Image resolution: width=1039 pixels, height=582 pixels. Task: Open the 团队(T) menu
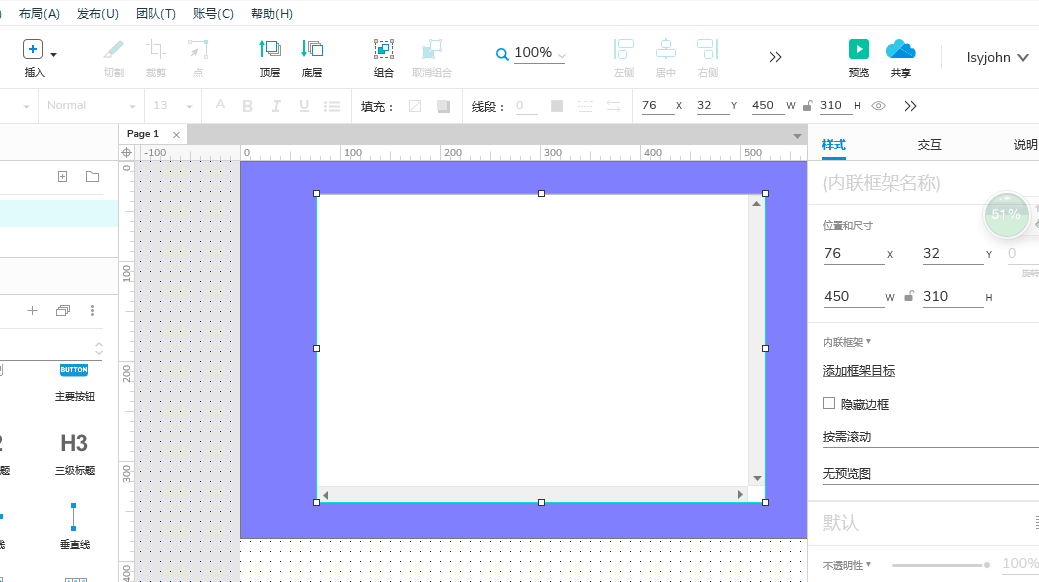[x=156, y=14]
